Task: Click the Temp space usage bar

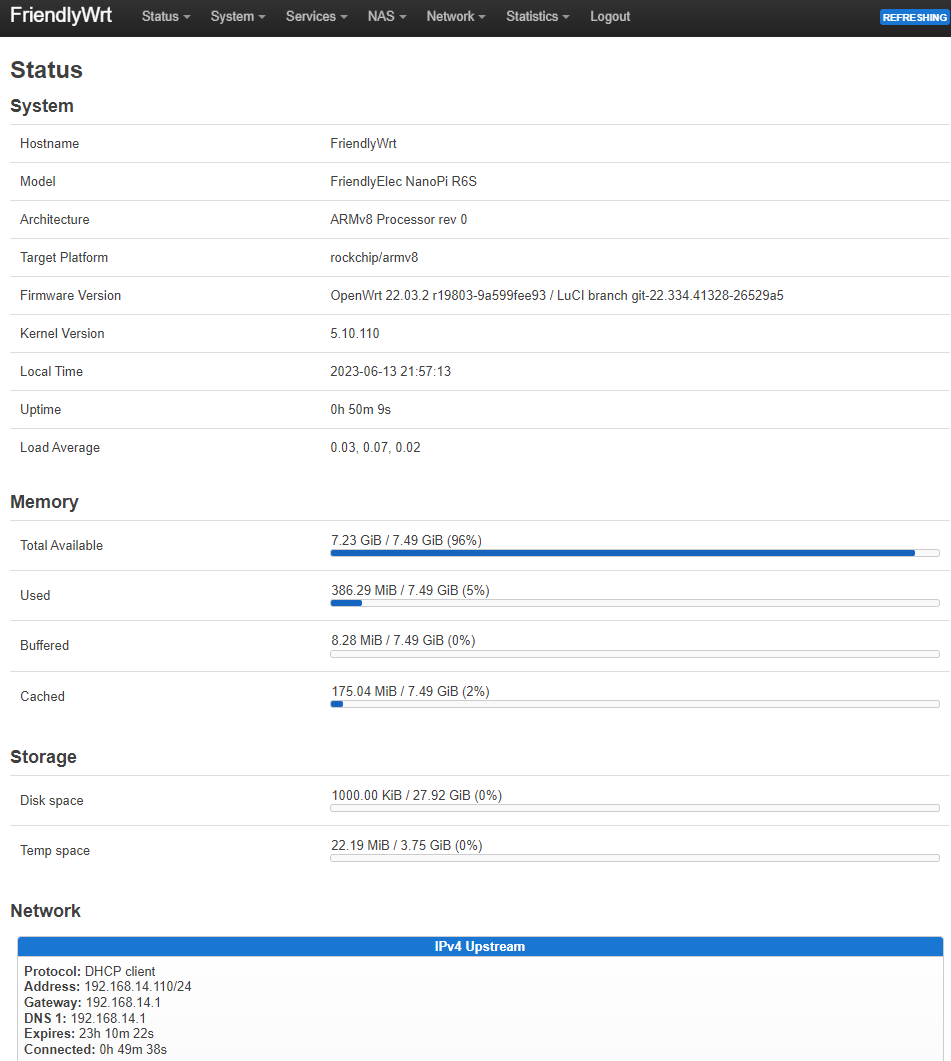Action: pos(634,857)
